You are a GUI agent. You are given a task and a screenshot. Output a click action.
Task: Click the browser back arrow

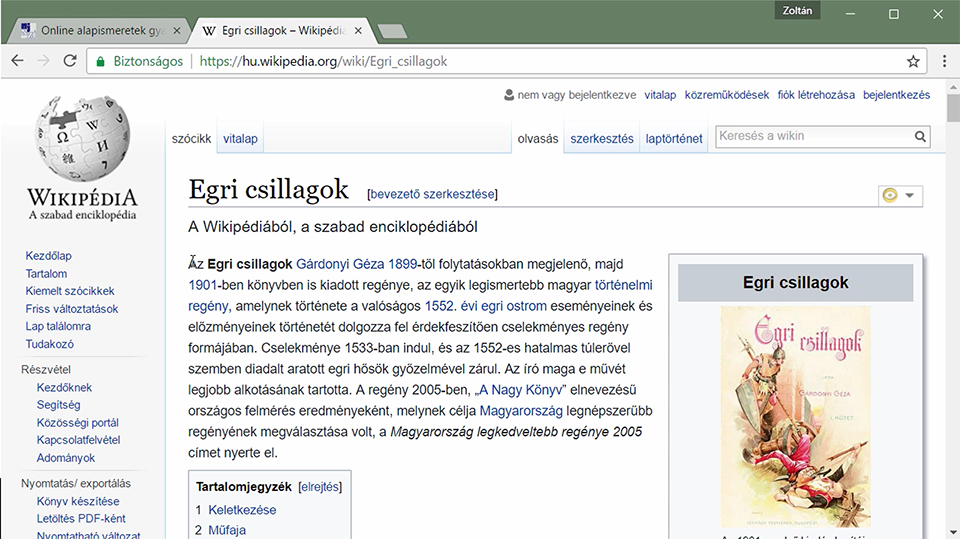coord(18,61)
